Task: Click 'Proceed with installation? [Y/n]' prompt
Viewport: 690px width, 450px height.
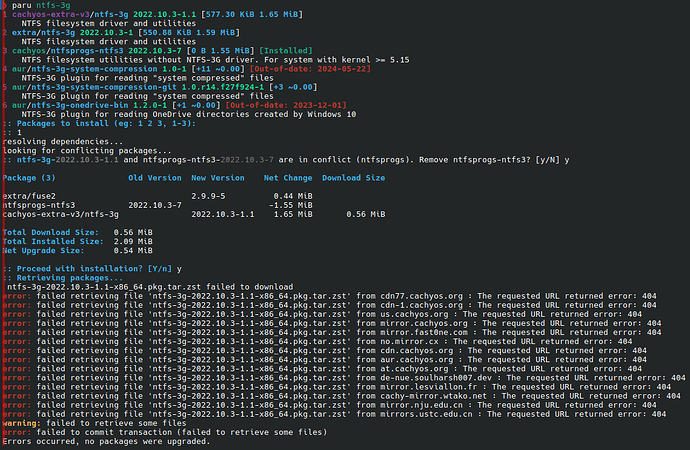Action: click(x=94, y=269)
